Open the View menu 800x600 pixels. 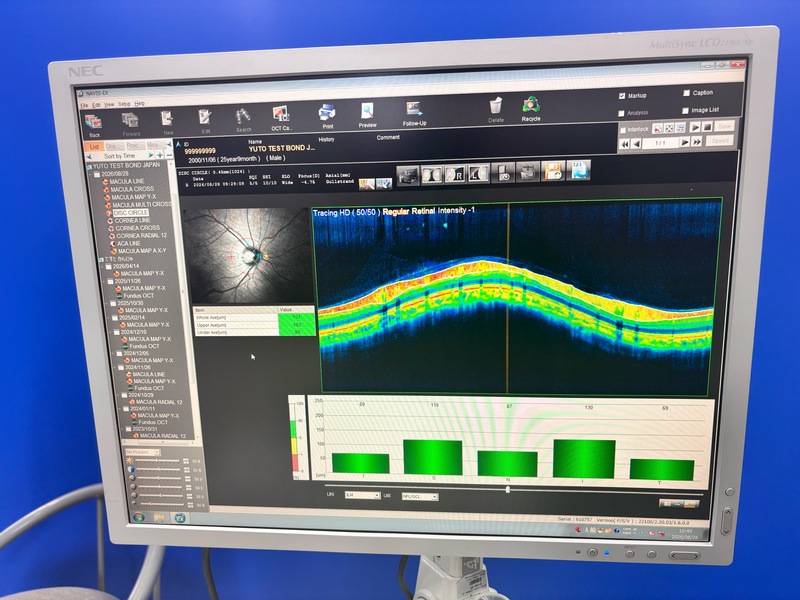[109, 105]
